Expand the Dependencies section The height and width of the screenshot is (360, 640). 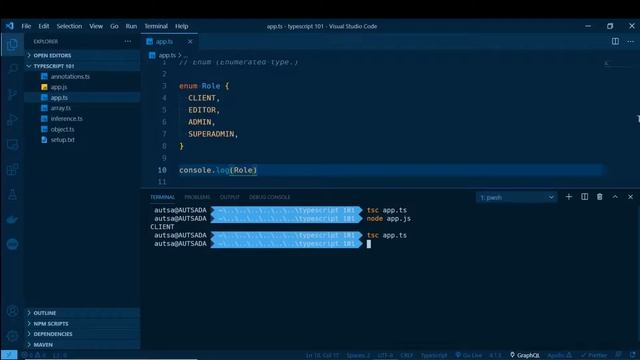82,334
